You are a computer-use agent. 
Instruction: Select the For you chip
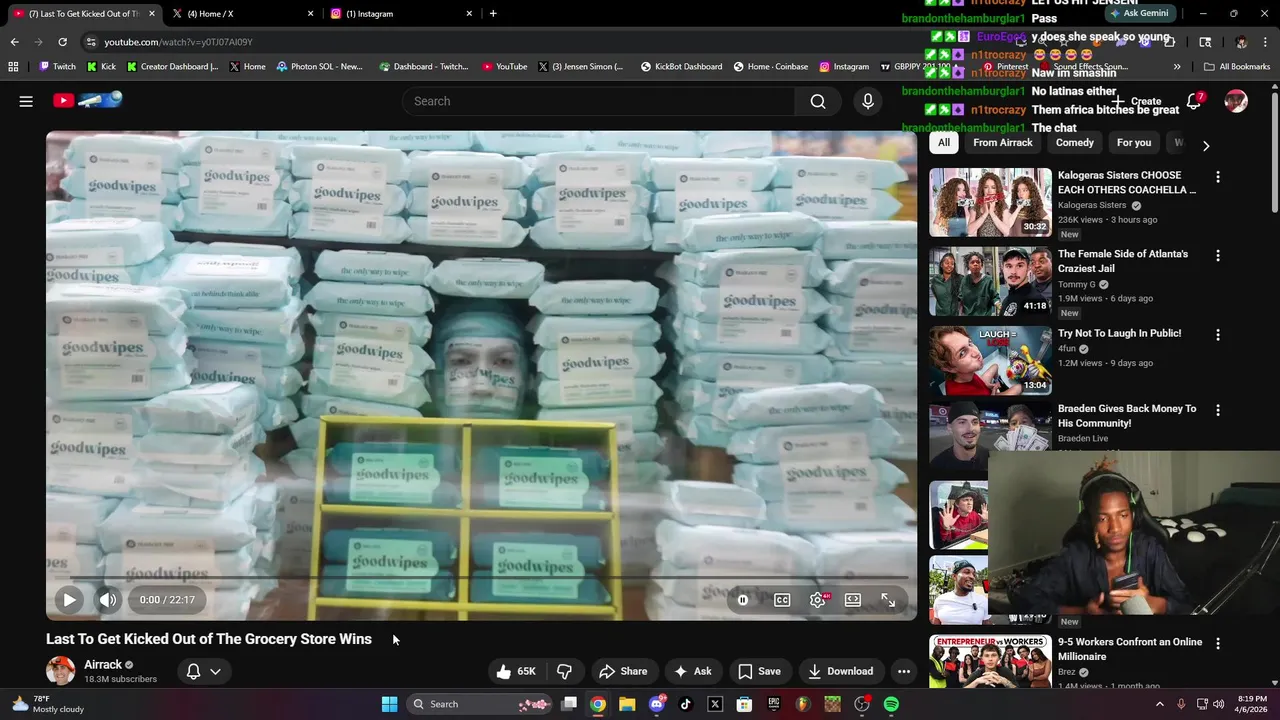click(1134, 143)
